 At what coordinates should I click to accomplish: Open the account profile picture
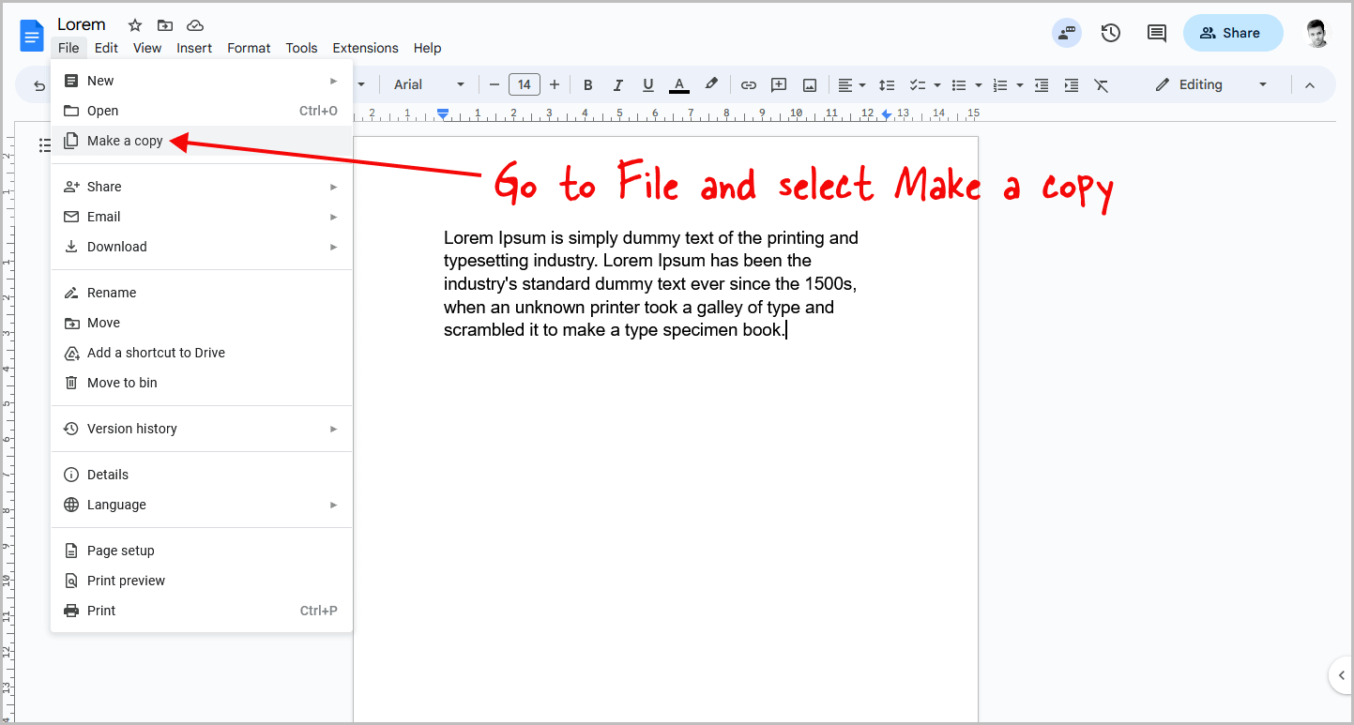[x=1318, y=33]
